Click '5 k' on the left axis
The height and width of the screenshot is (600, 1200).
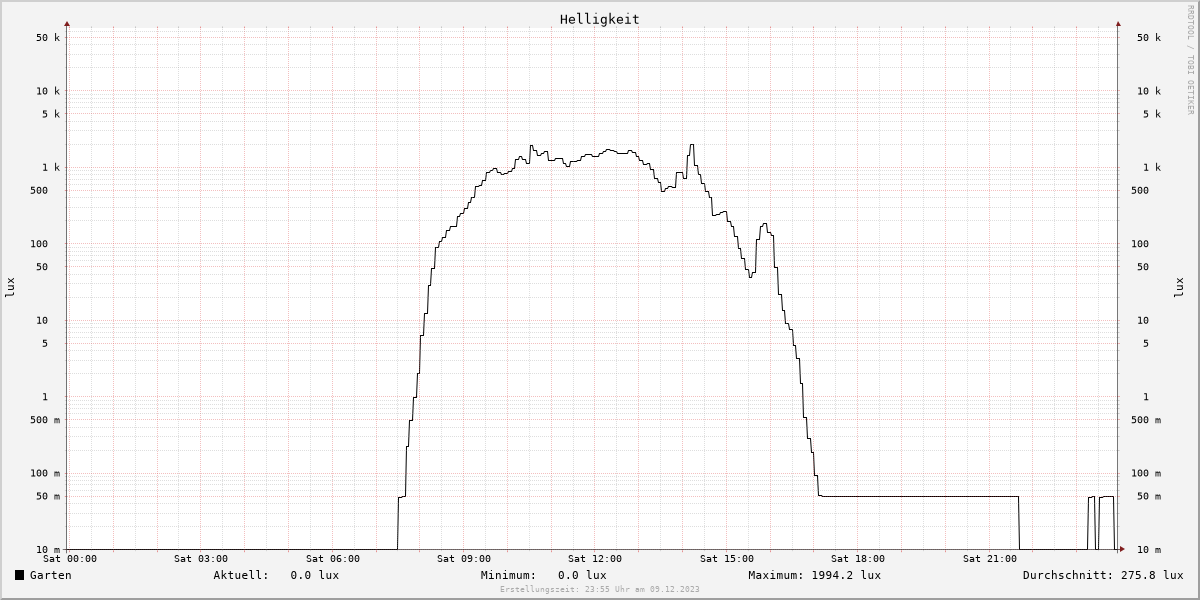pos(51,114)
